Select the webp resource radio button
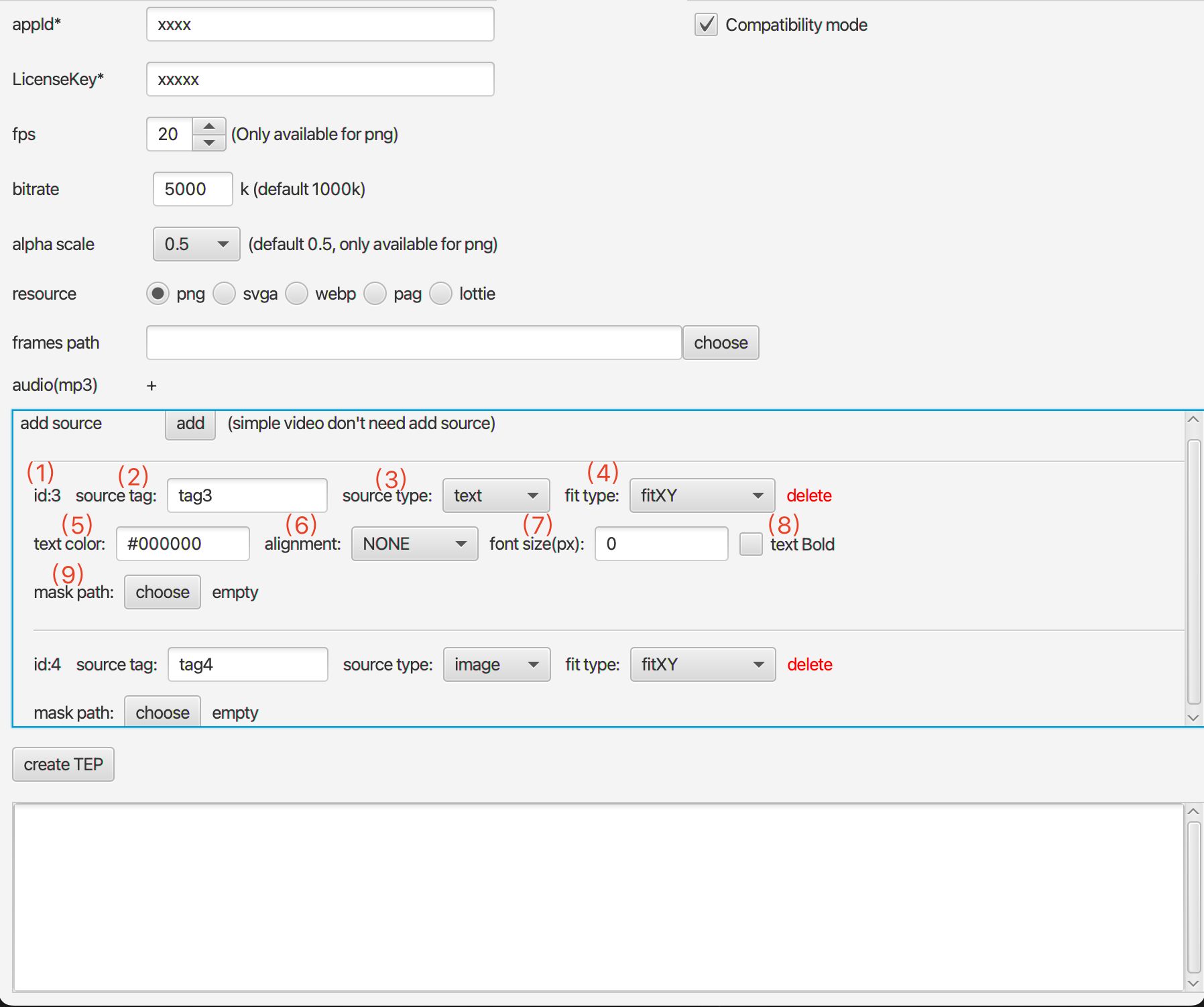This screenshot has width=1204, height=1007. coord(297,294)
